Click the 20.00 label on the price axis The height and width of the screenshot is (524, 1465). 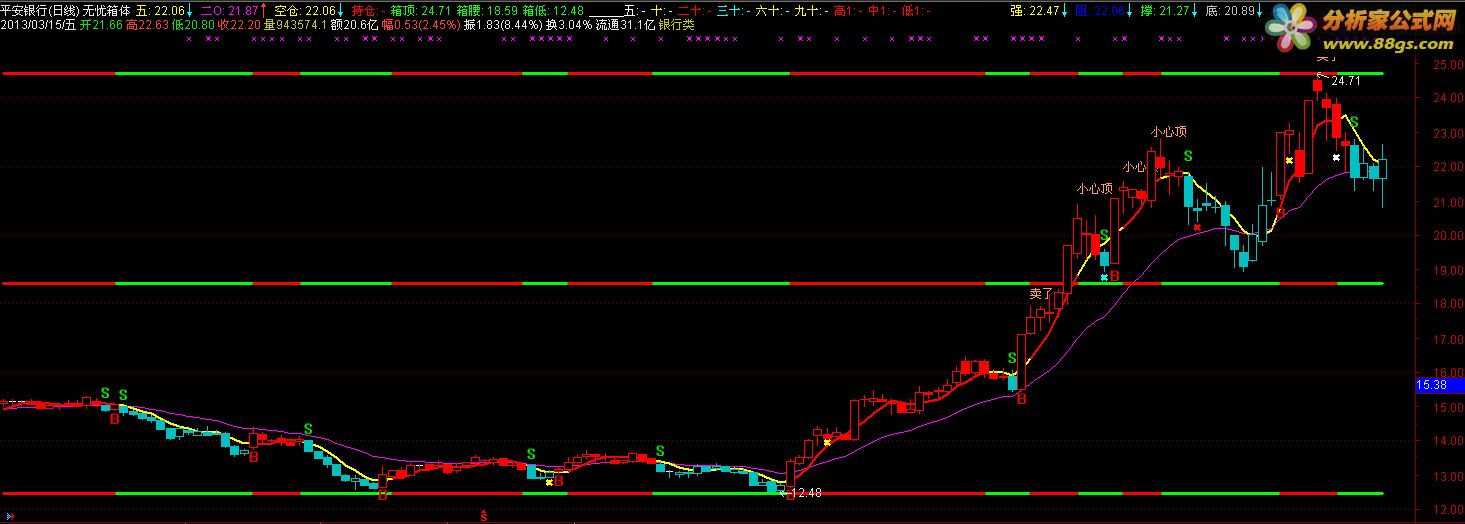click(x=1446, y=236)
